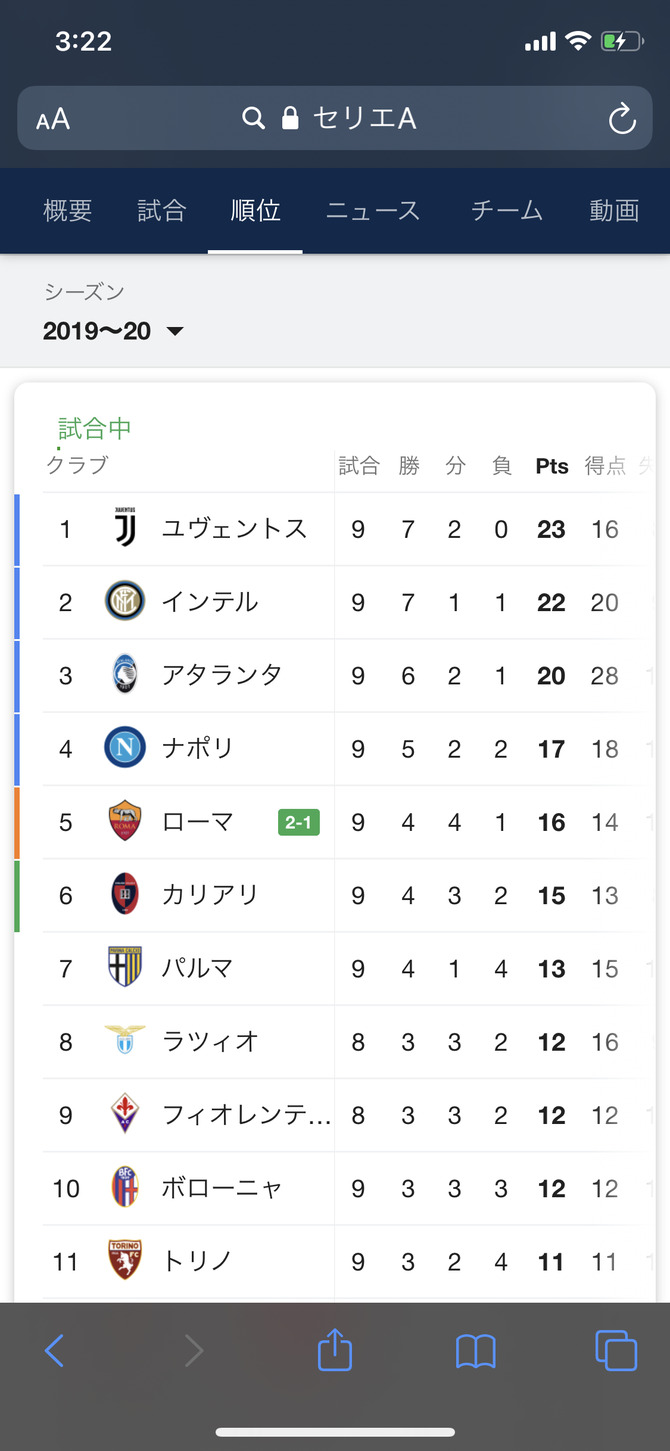Tap the live 2-1 score badge
This screenshot has width=670, height=1451.
(299, 822)
